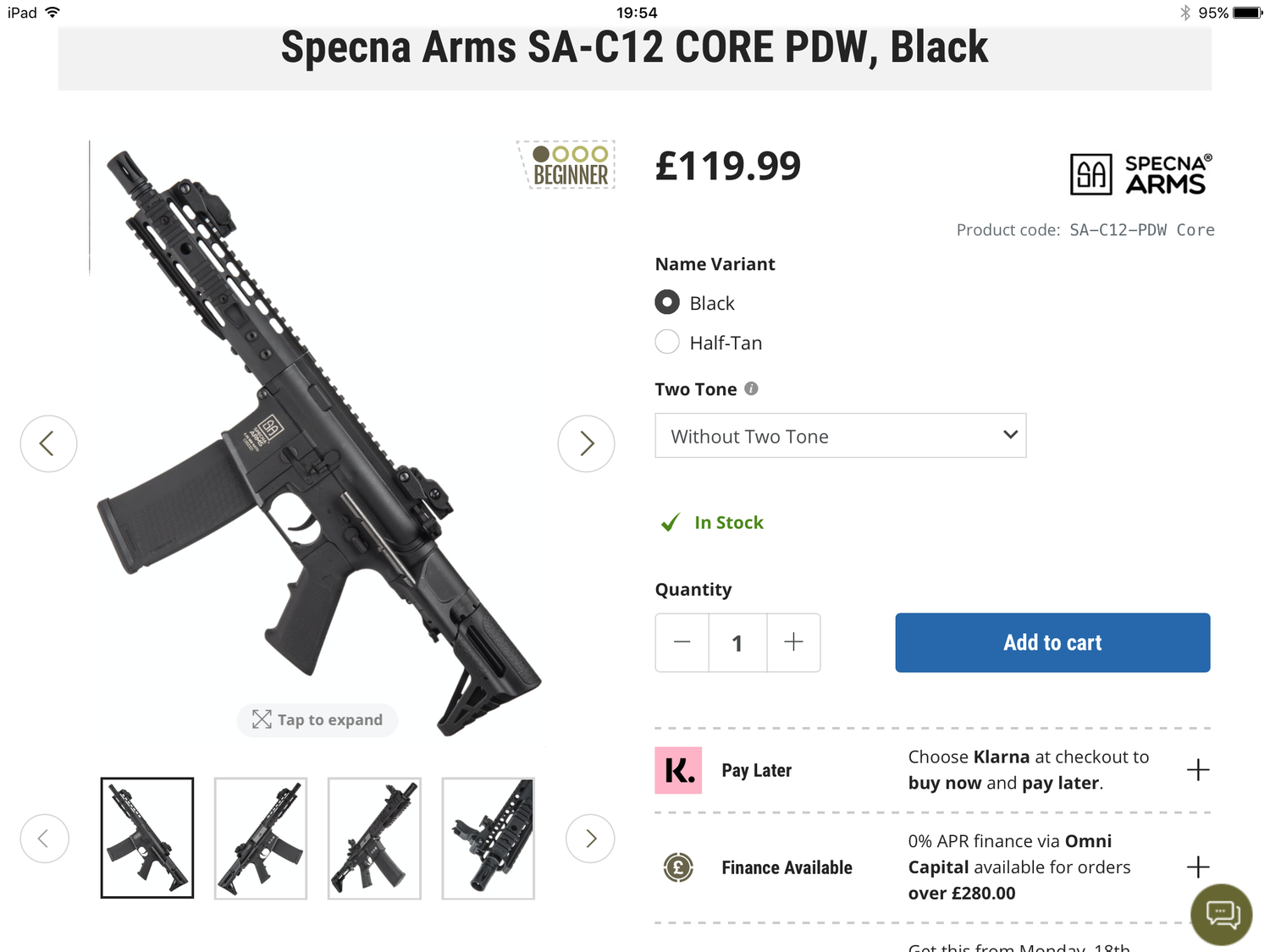Screen dimensions: 1270x952
Task: Go to previous product image arrow
Action: pyautogui.click(x=48, y=443)
